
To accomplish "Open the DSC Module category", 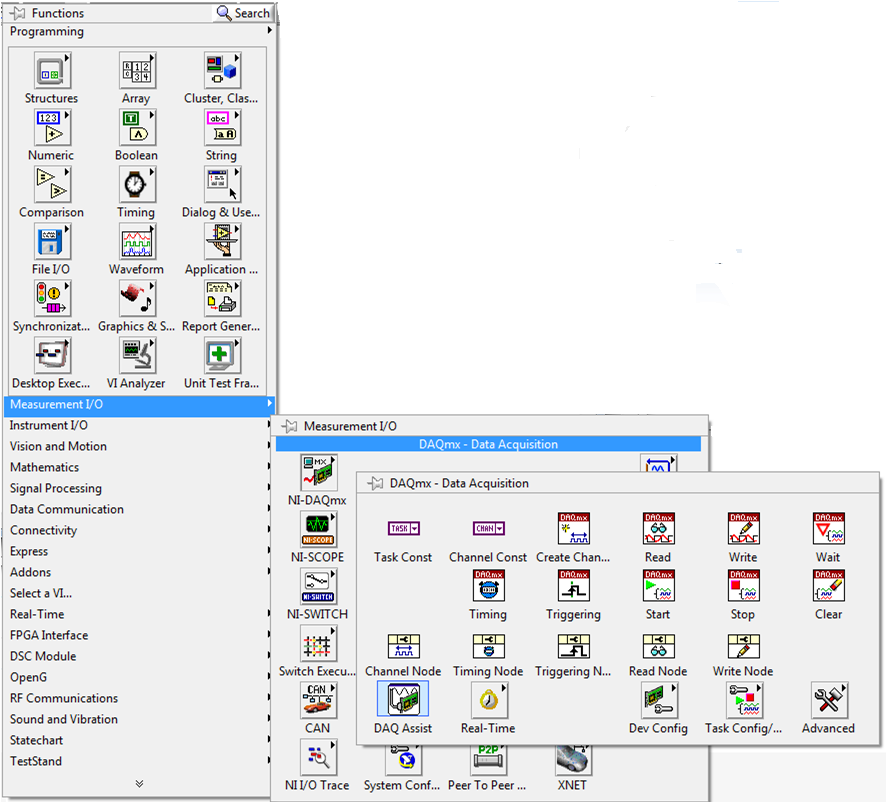I will 139,656.
